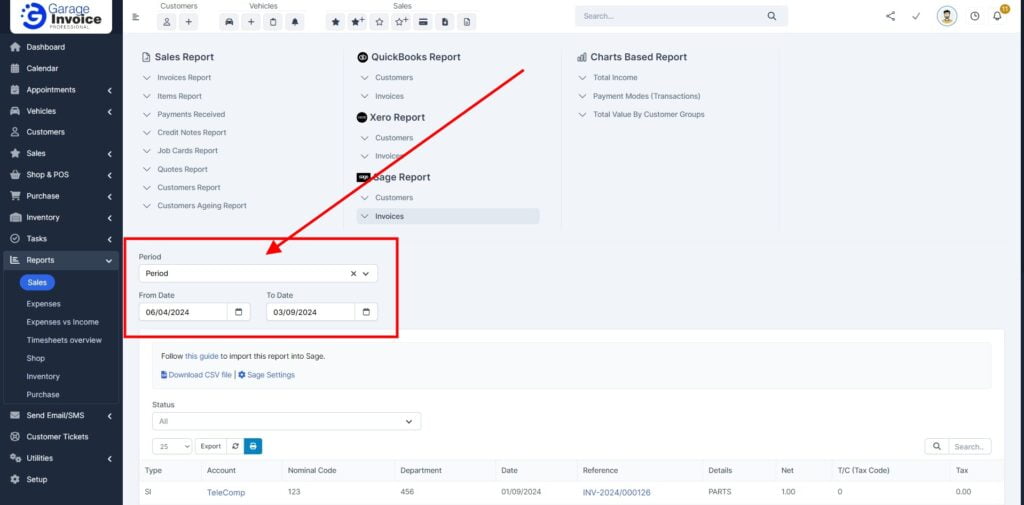Click the add customer plus icon
Viewport: 1024px width, 505px height.
188,22
